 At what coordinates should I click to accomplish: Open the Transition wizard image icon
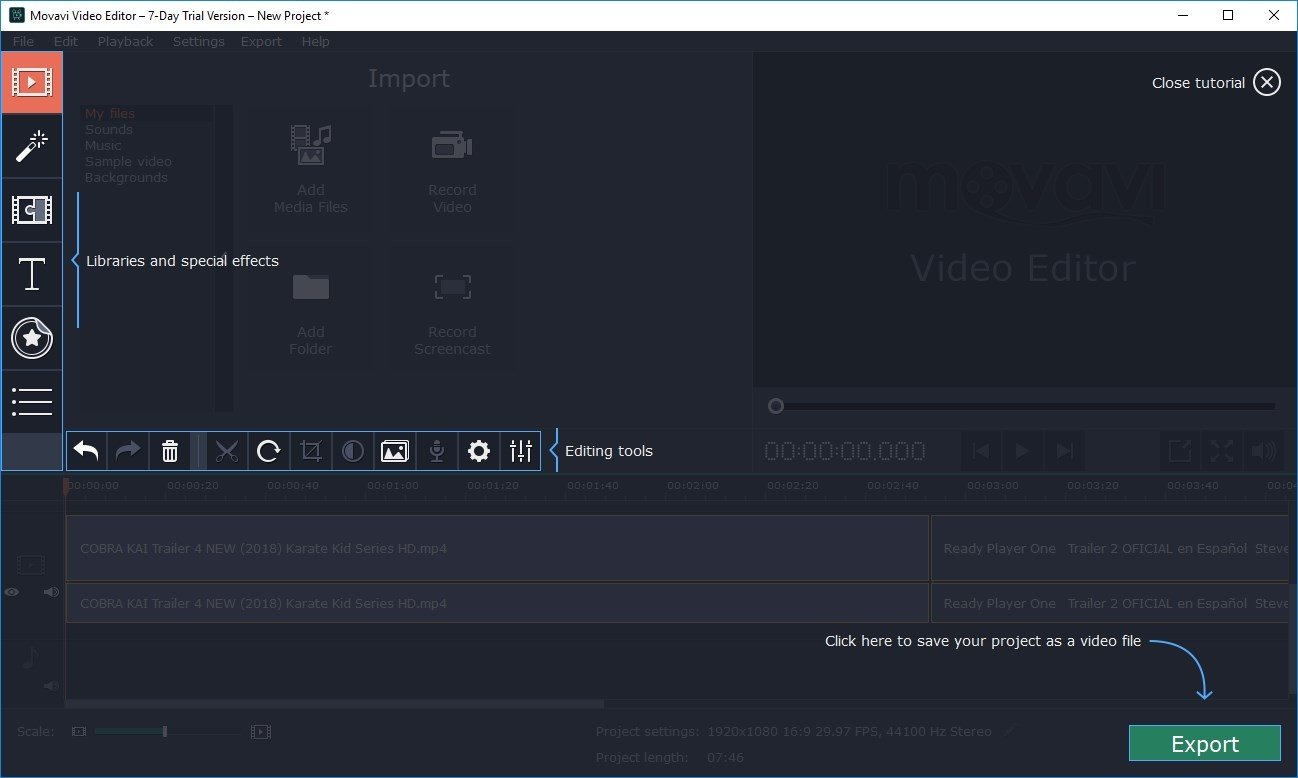coord(395,451)
